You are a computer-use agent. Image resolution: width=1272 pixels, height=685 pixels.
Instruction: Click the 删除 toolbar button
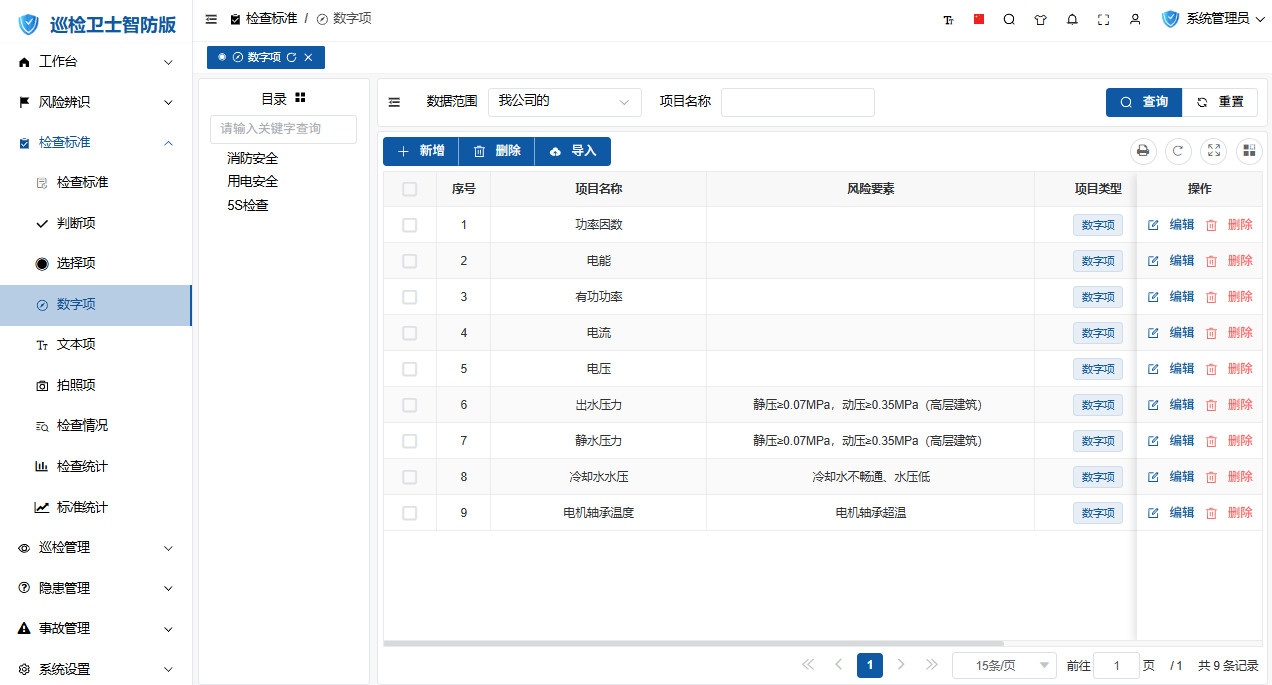click(497, 151)
